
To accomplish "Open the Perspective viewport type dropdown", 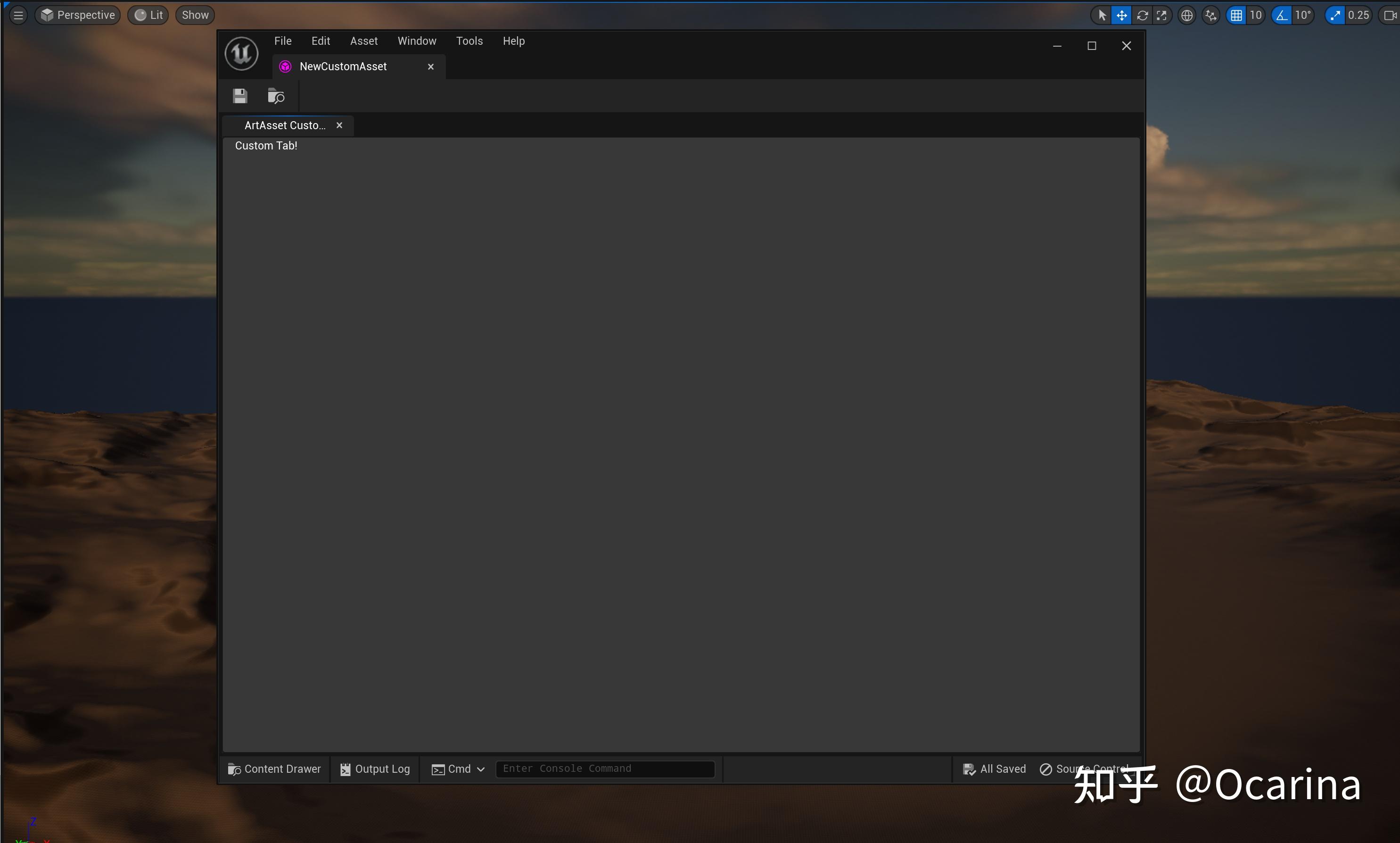I will pos(78,16).
